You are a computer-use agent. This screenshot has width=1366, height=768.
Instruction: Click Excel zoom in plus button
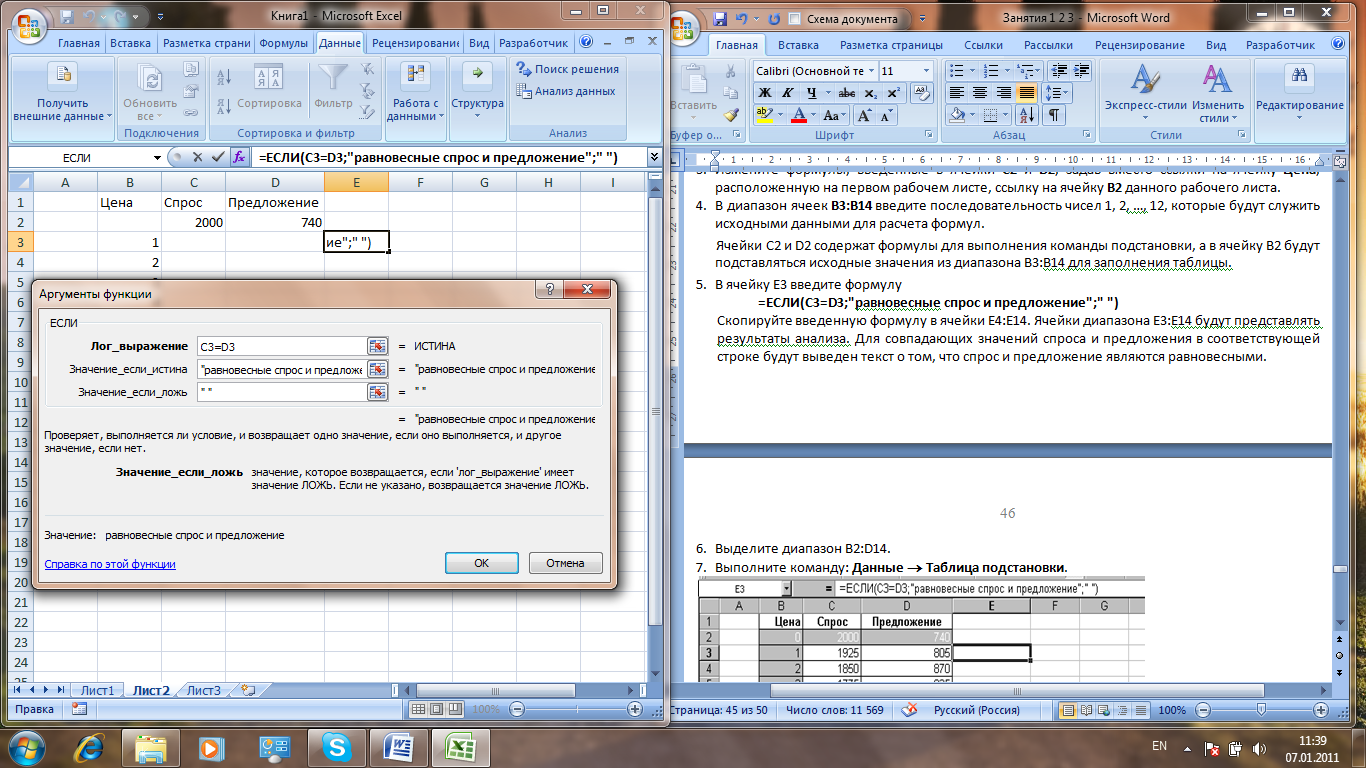[x=633, y=709]
